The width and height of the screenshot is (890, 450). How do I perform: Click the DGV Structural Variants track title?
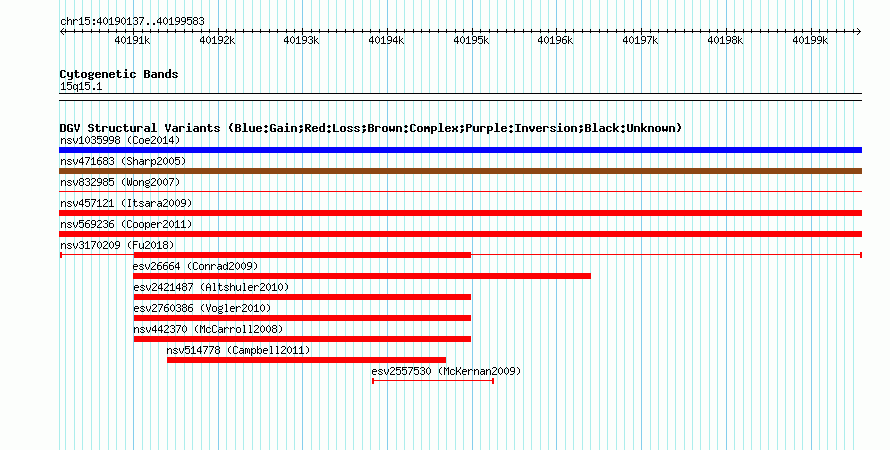371,128
